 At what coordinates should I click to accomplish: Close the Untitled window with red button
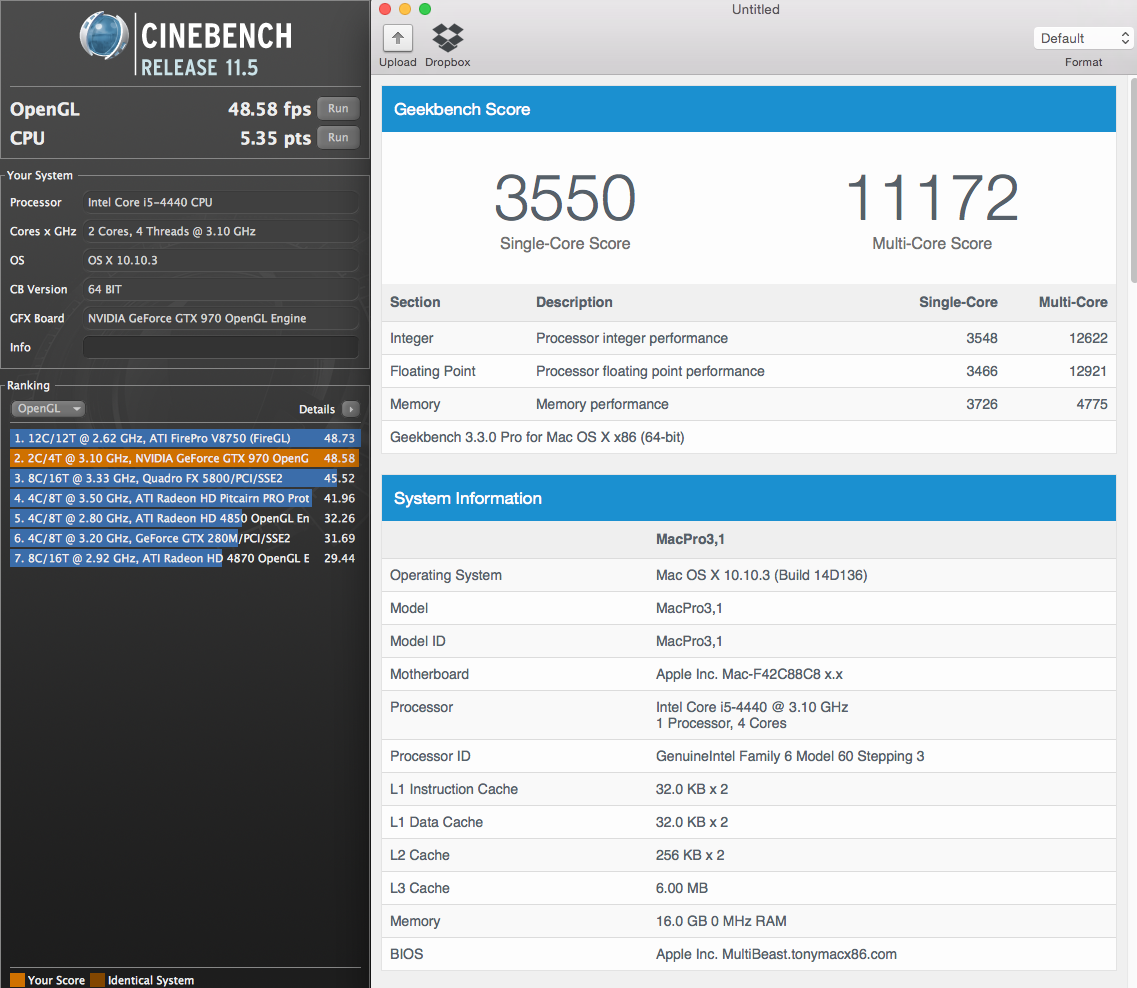(x=385, y=9)
